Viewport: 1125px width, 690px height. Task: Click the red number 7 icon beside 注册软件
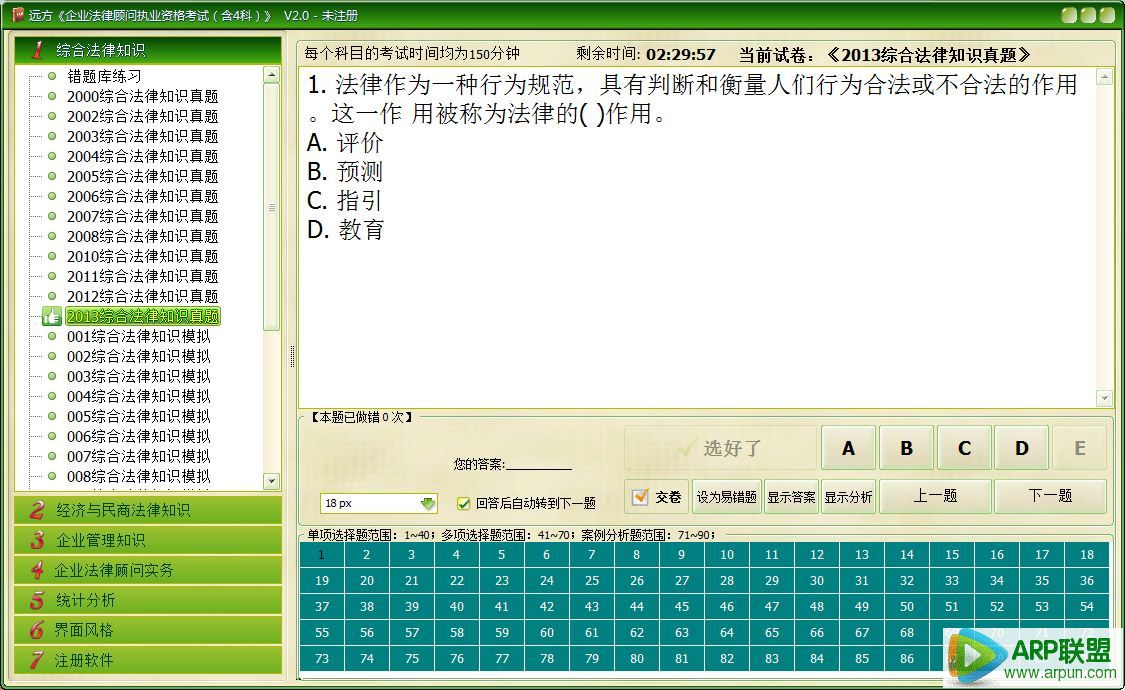point(37,660)
